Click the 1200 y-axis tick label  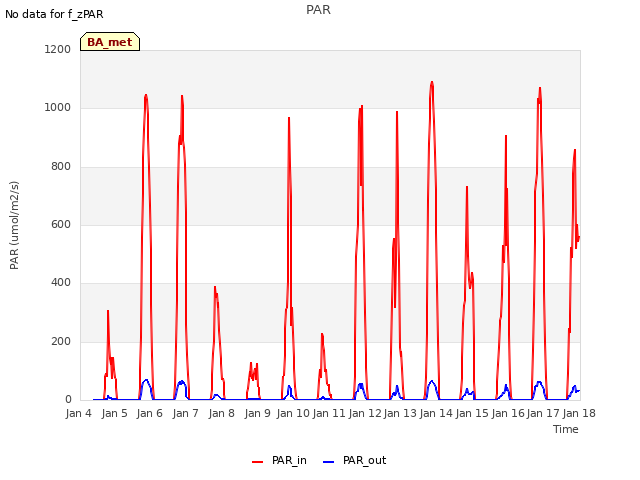point(58,49)
